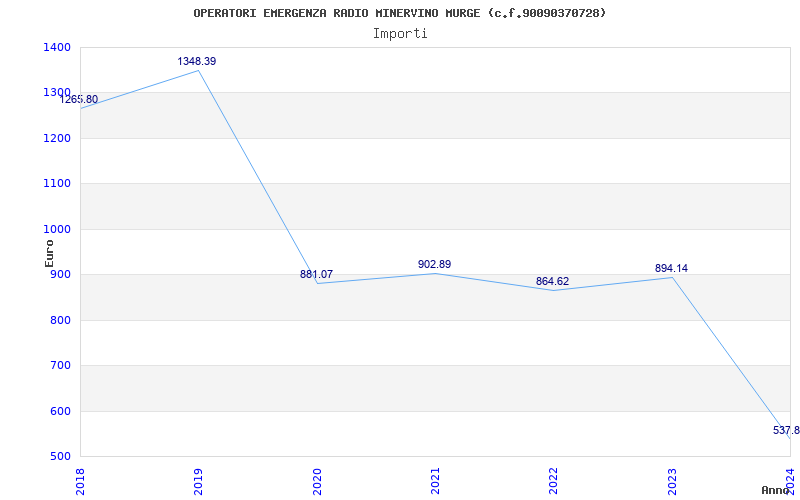Screen dimensions: 800x500
Task: Click the 1200 y-axis value
Action: pos(57,138)
